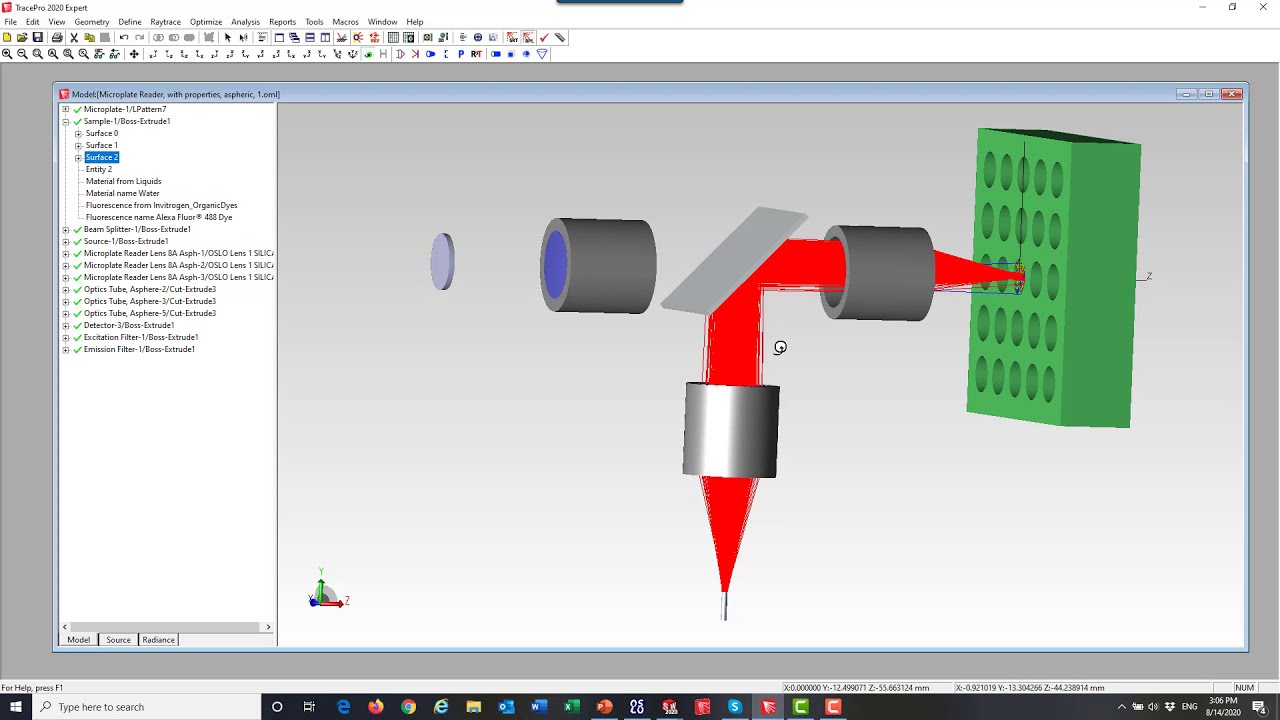The image size is (1280, 720).
Task: Expand the Surface 1 node
Action: (x=78, y=145)
